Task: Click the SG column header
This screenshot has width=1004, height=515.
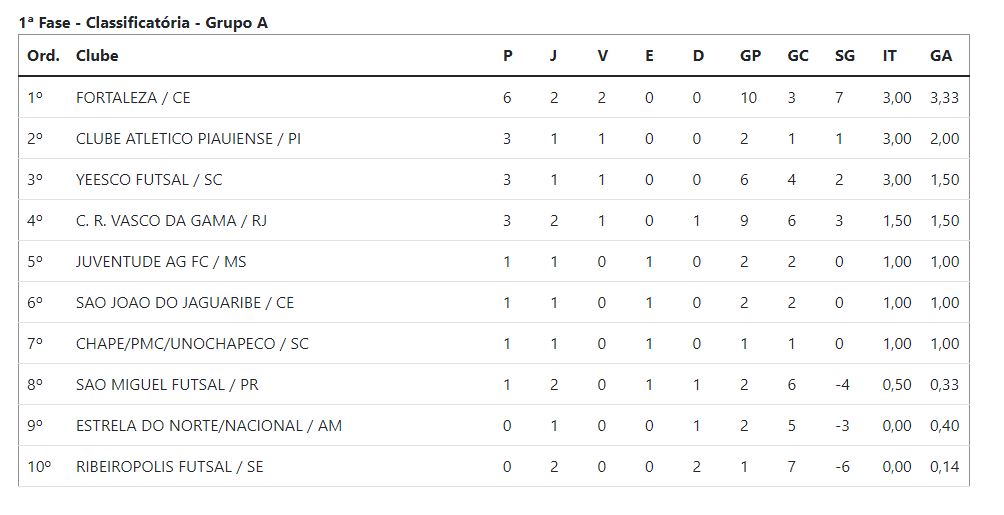Action: pyautogui.click(x=844, y=56)
